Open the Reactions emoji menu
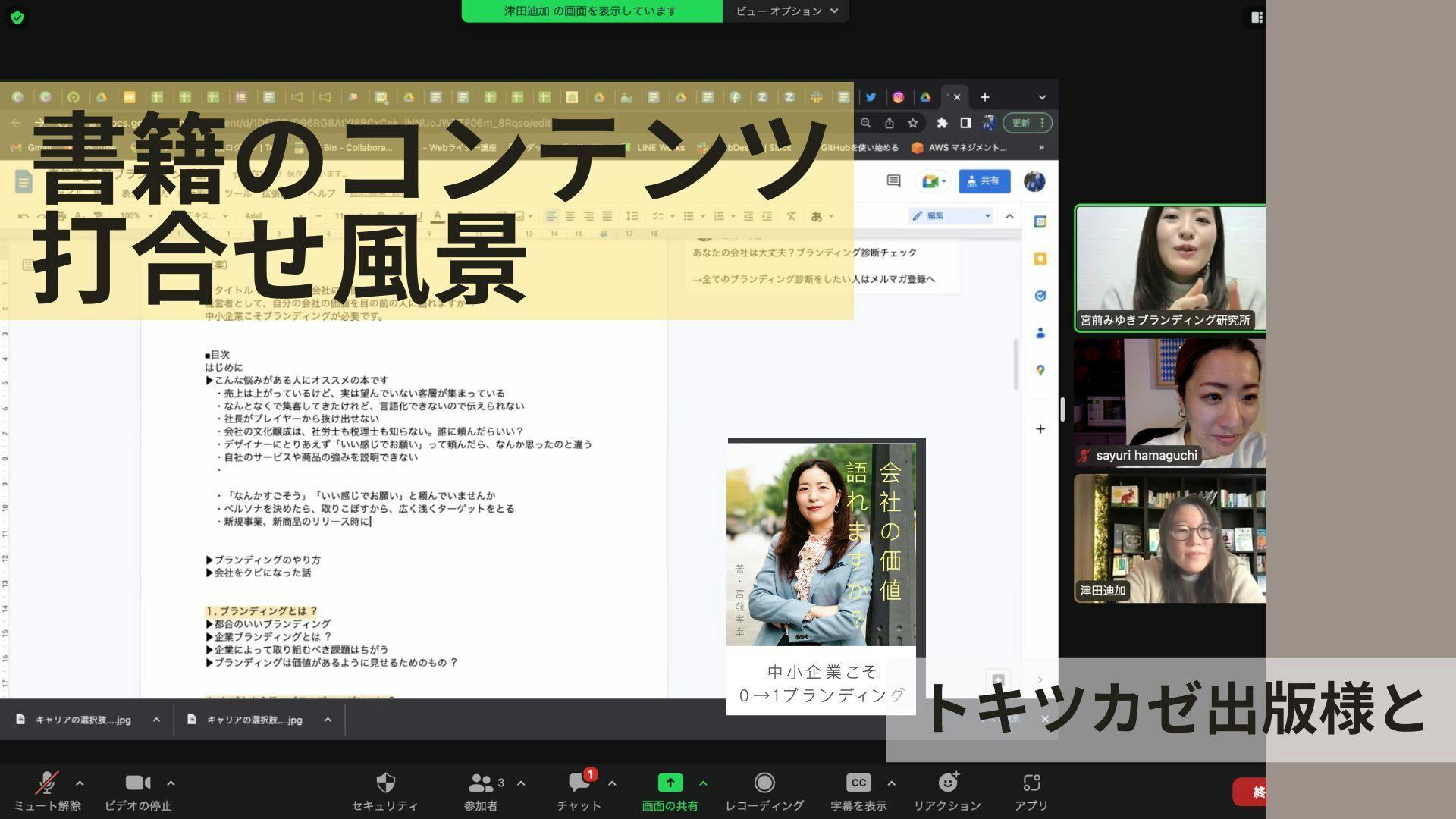The width and height of the screenshot is (1456, 819). [x=947, y=783]
